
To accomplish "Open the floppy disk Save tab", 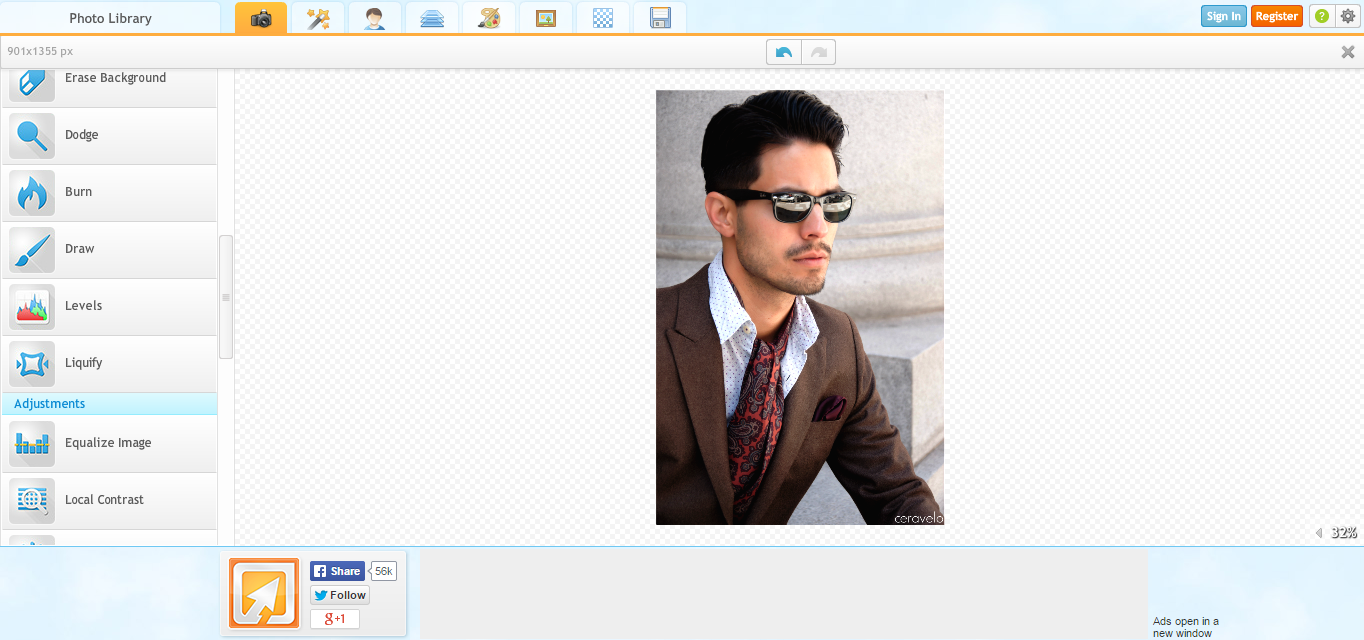I will [x=660, y=18].
